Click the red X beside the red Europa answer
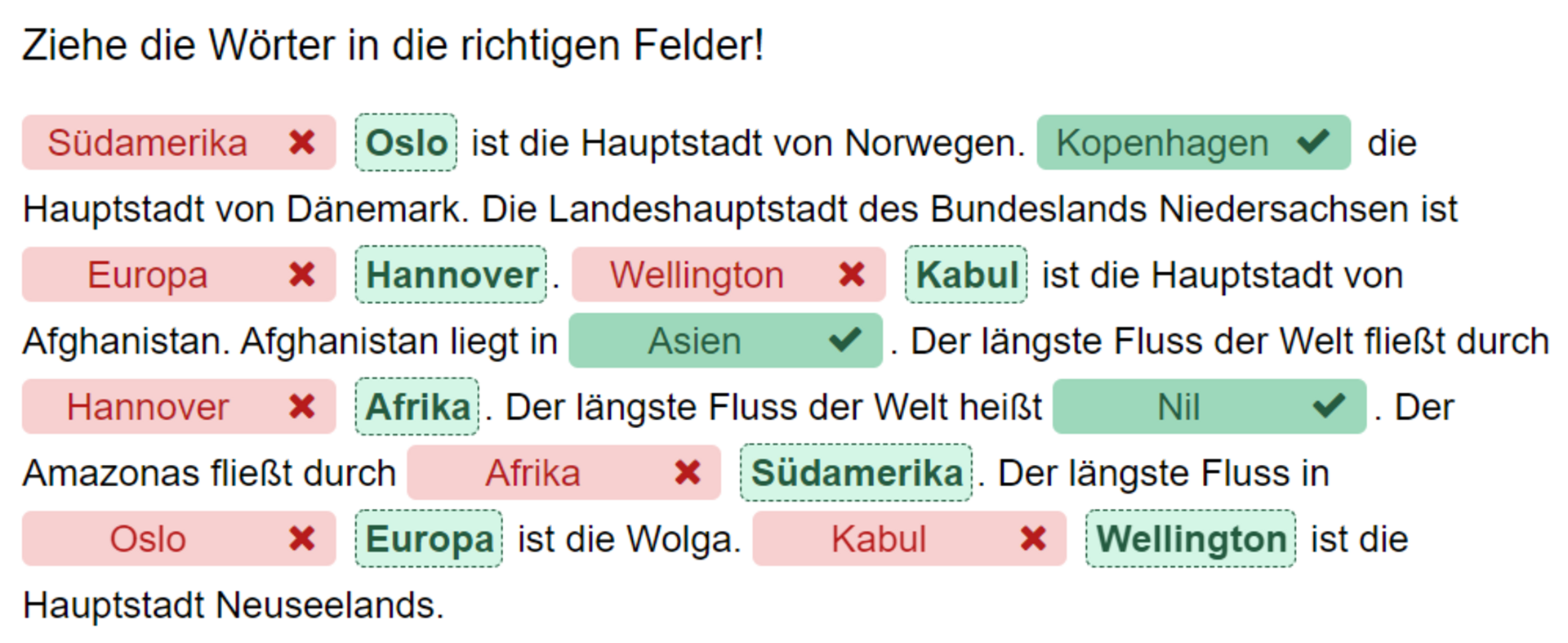The image size is (1568, 643). [301, 275]
